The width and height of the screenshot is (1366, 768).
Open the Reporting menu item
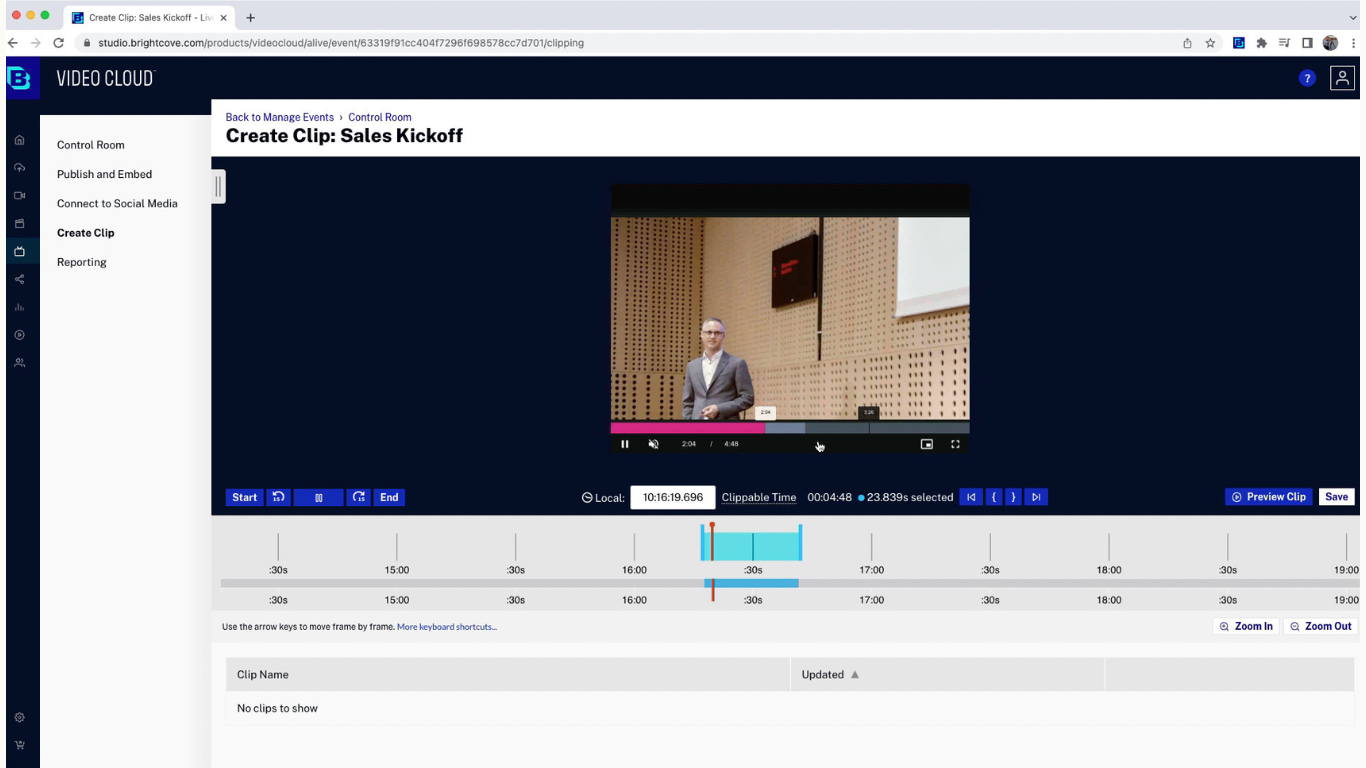point(82,262)
